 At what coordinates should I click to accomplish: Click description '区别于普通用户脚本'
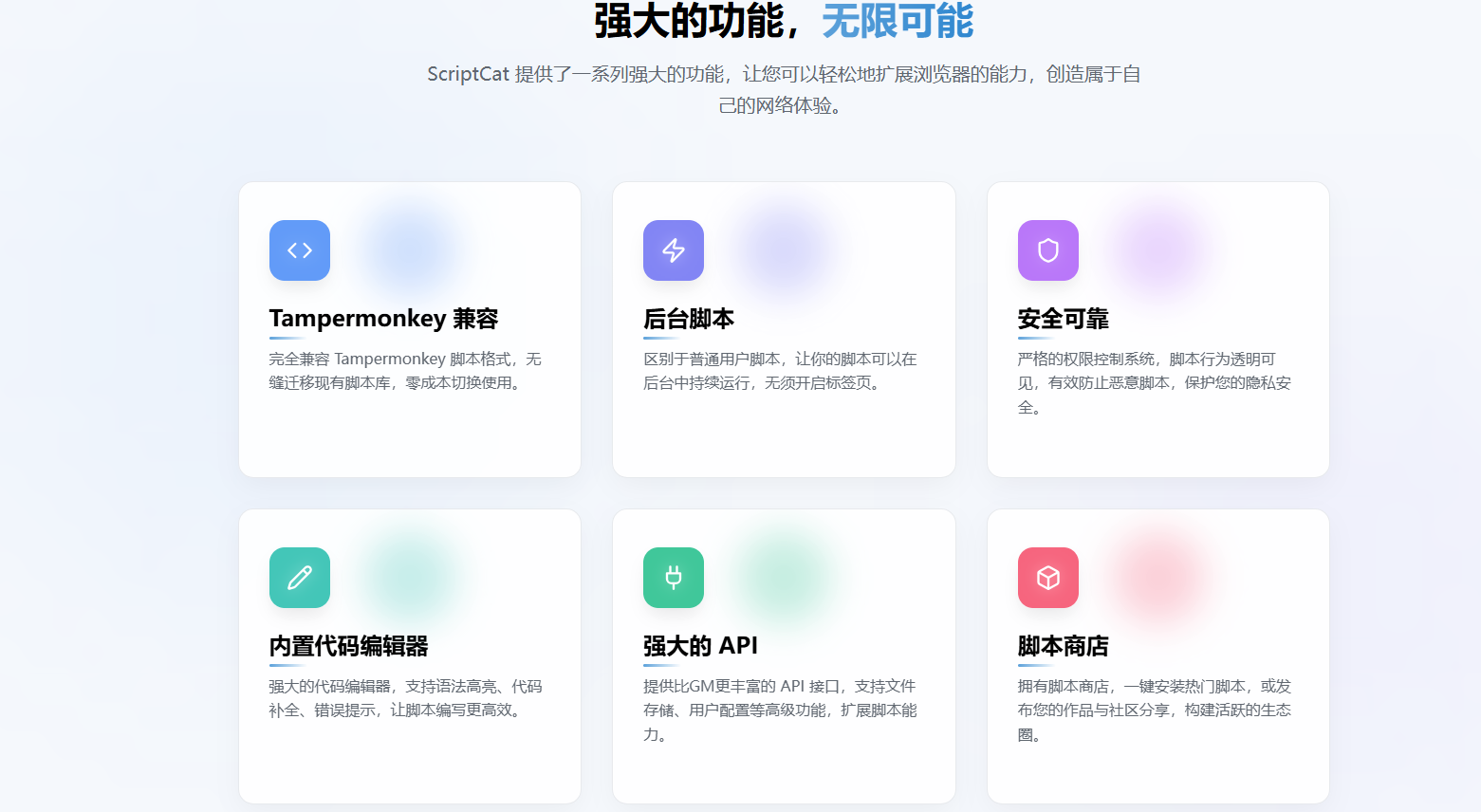click(x=780, y=371)
